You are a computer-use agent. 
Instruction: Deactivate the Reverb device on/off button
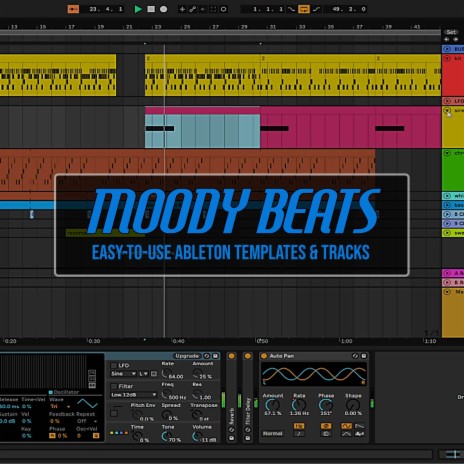click(x=231, y=356)
